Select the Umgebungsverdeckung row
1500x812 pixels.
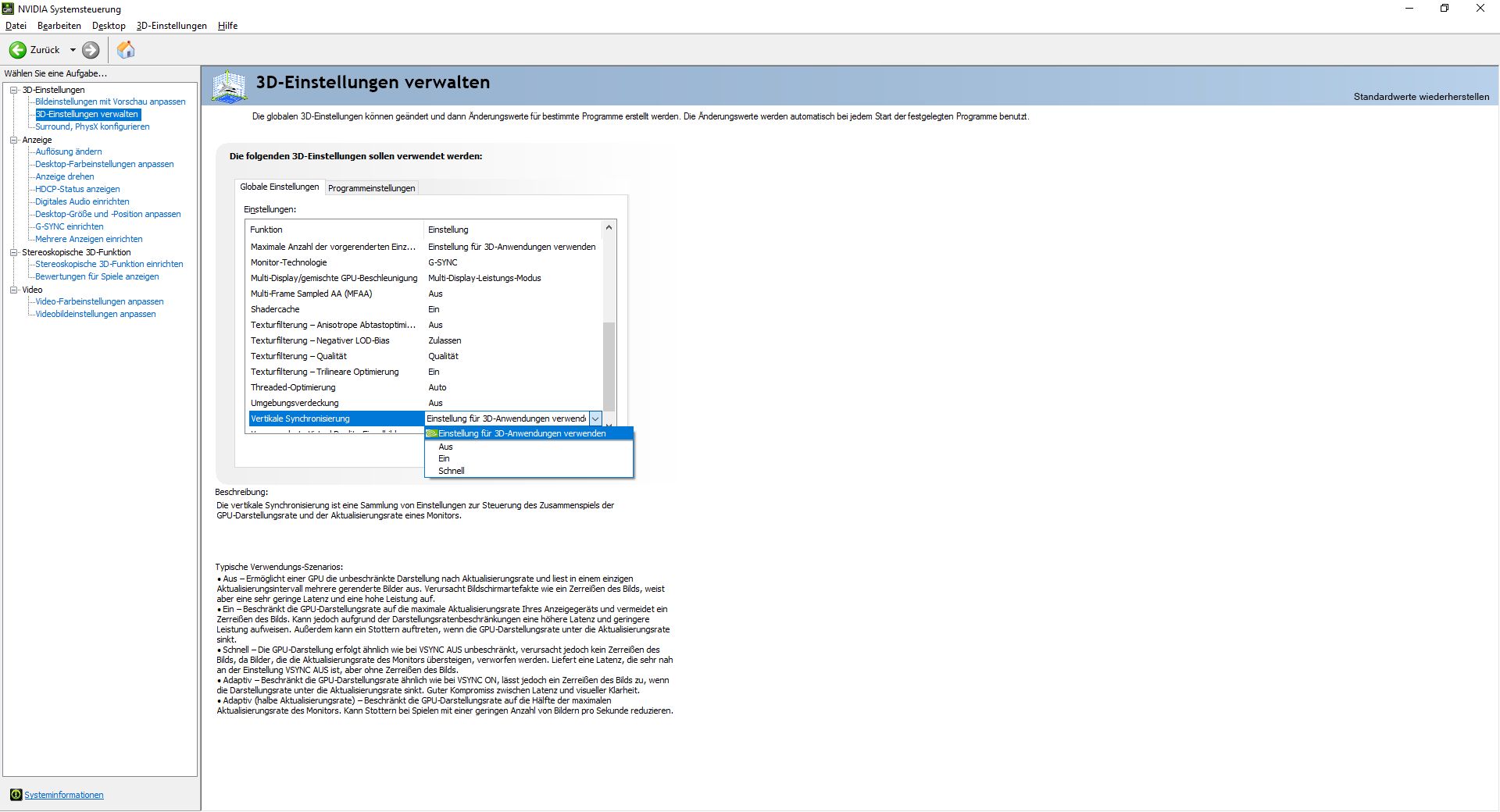tap(426, 403)
